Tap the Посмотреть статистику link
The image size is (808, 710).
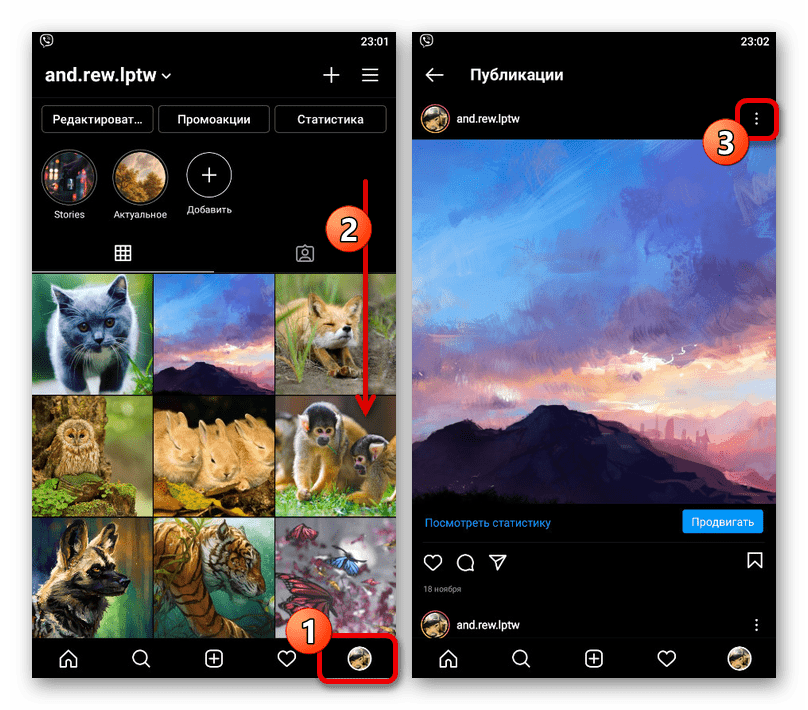click(x=487, y=522)
